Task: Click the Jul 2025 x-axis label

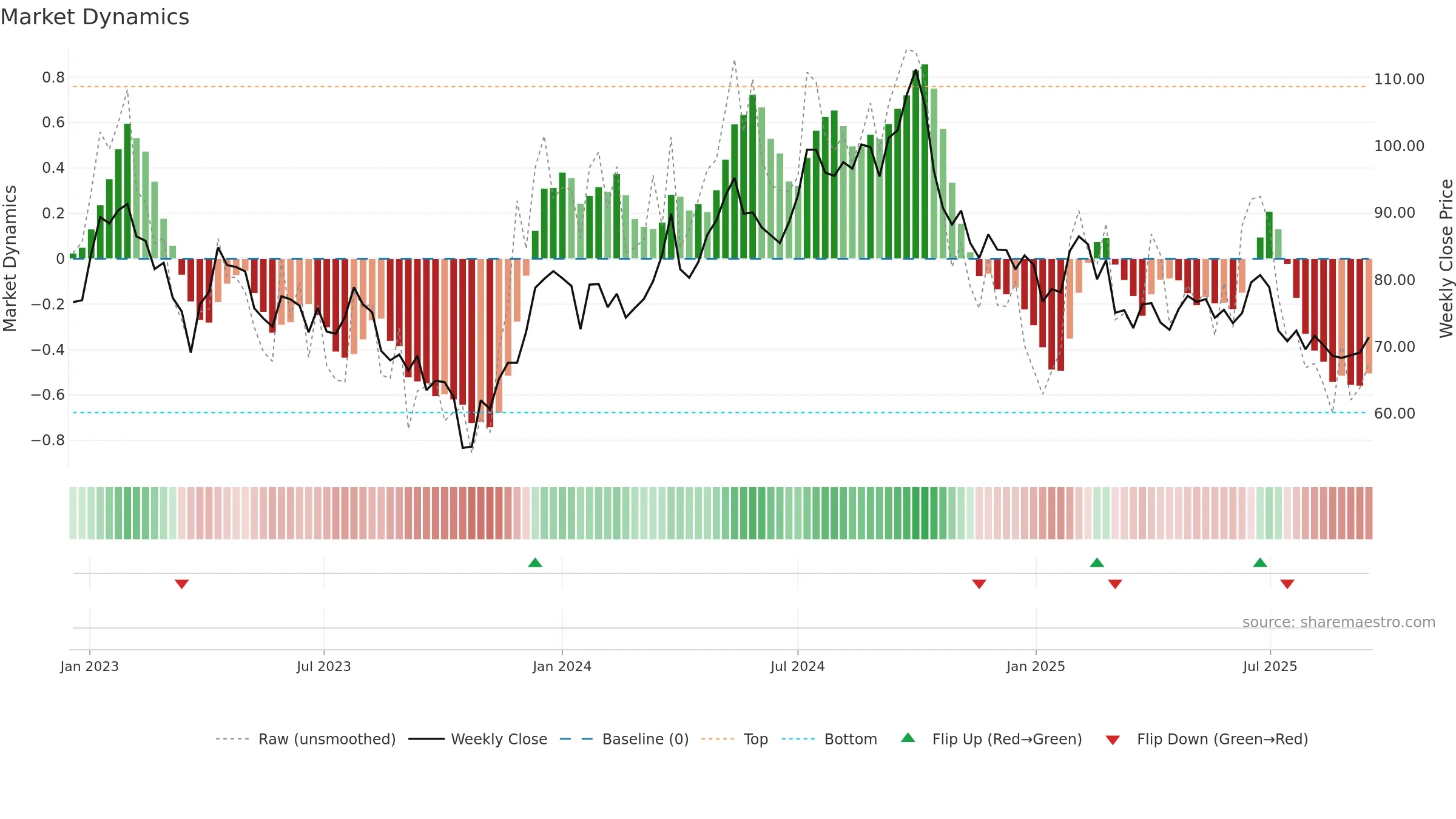Action: 1270,666
